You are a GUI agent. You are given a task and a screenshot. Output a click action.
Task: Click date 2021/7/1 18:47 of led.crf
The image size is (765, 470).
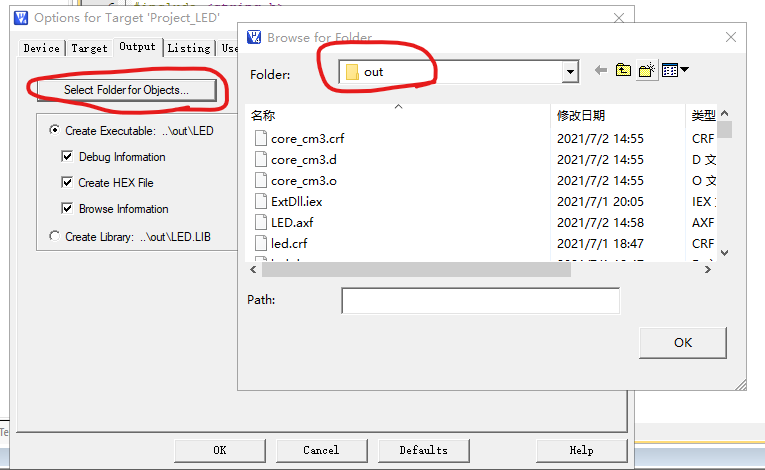pos(600,244)
